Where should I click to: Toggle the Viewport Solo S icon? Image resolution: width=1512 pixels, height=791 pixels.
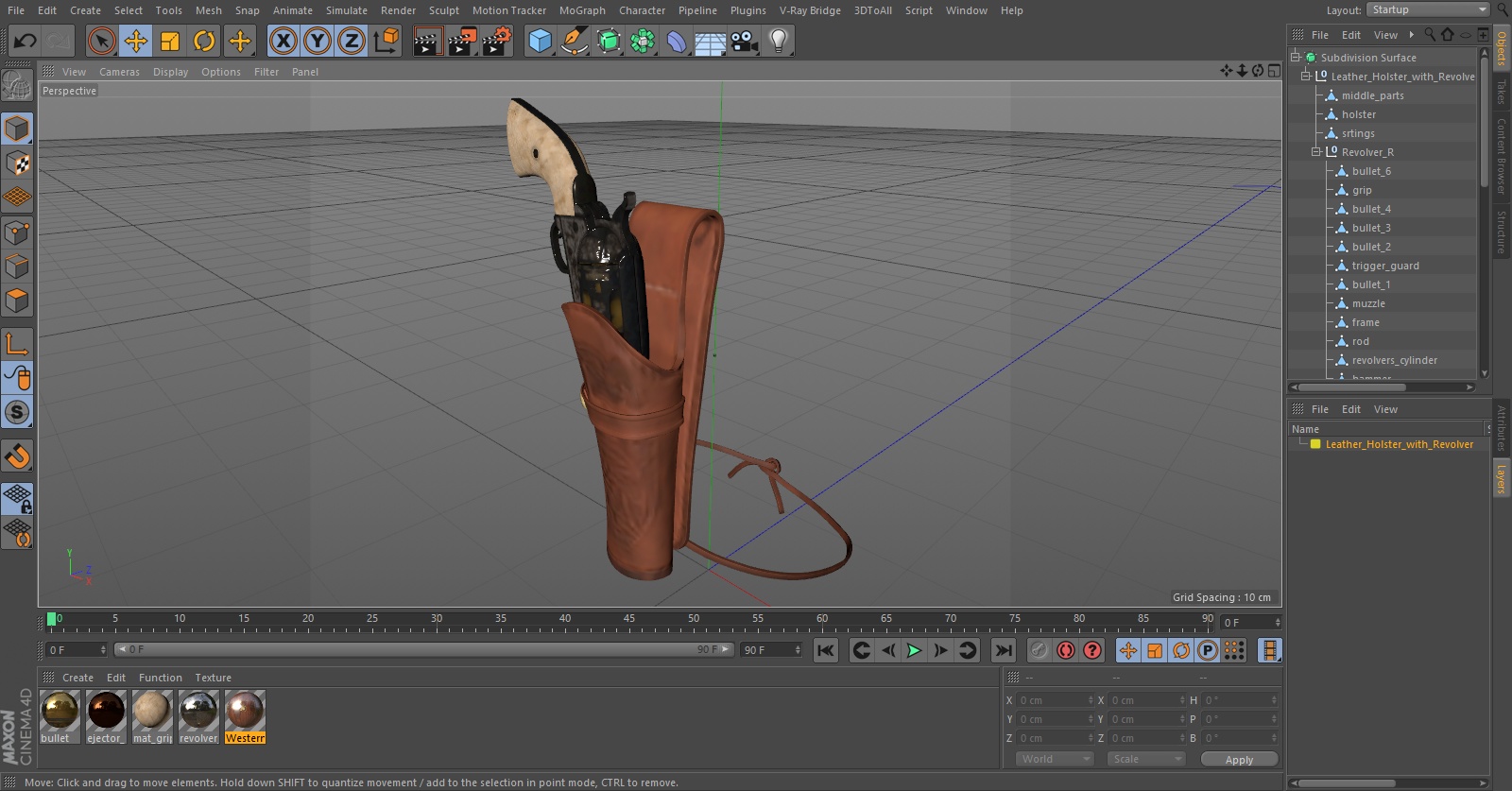coord(17,412)
